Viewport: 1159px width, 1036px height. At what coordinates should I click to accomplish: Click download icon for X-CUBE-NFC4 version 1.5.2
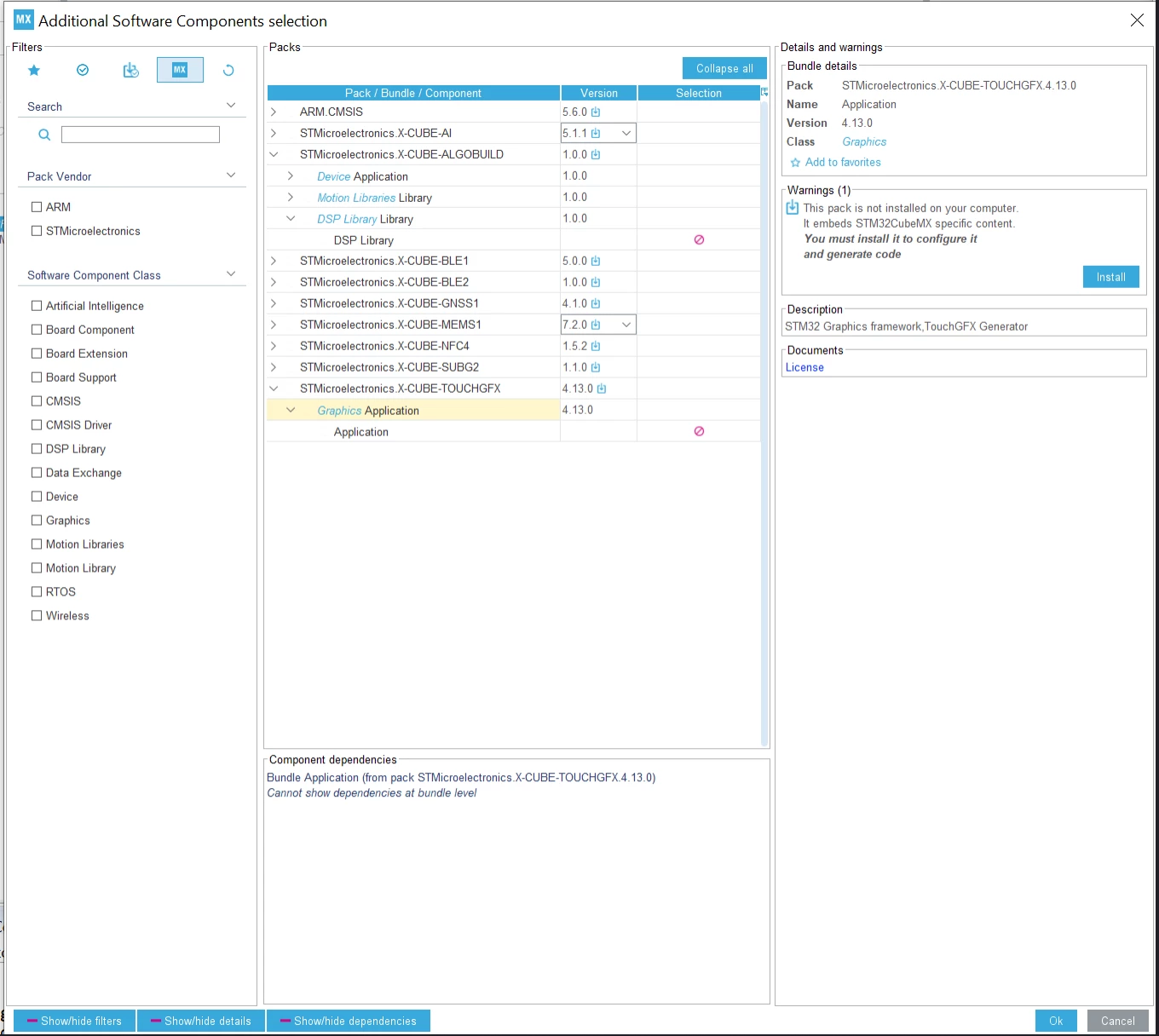[596, 347]
